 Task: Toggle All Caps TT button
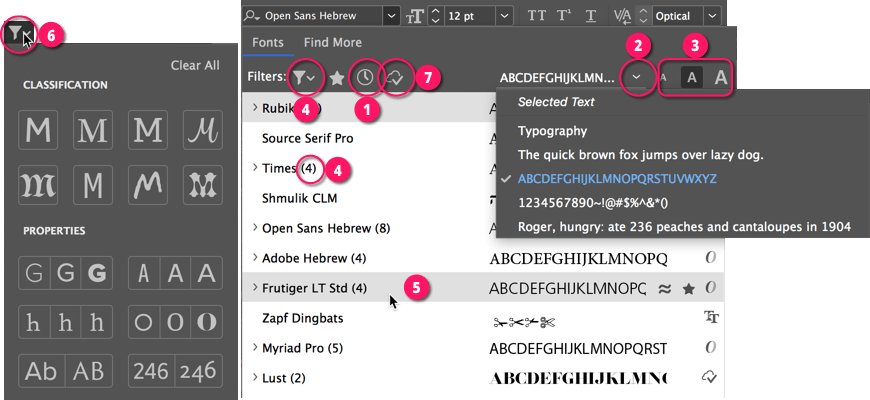[x=537, y=16]
